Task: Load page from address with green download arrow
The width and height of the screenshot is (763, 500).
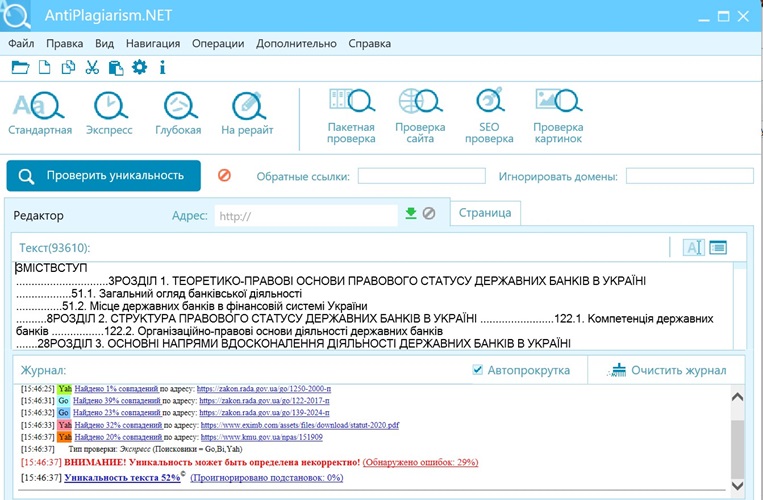Action: [411, 213]
